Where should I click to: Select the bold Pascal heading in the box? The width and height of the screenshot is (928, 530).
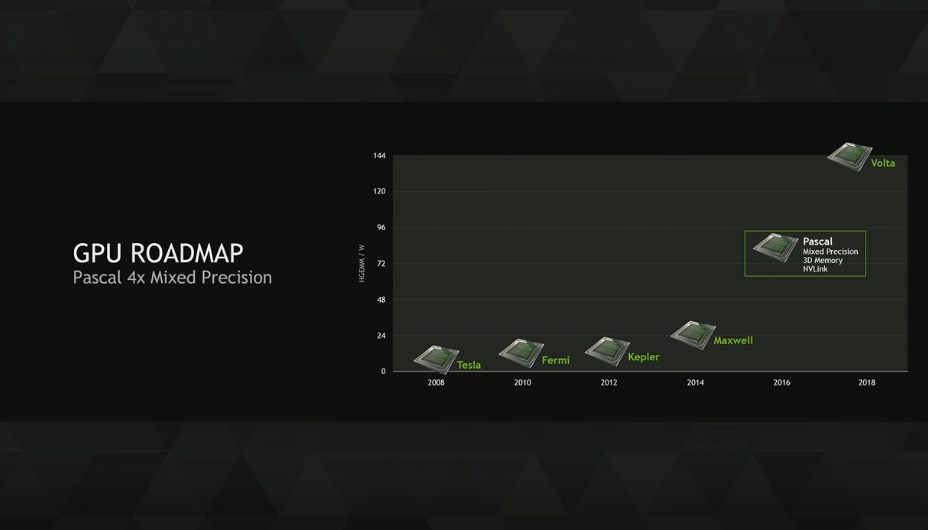pyautogui.click(x=817, y=241)
